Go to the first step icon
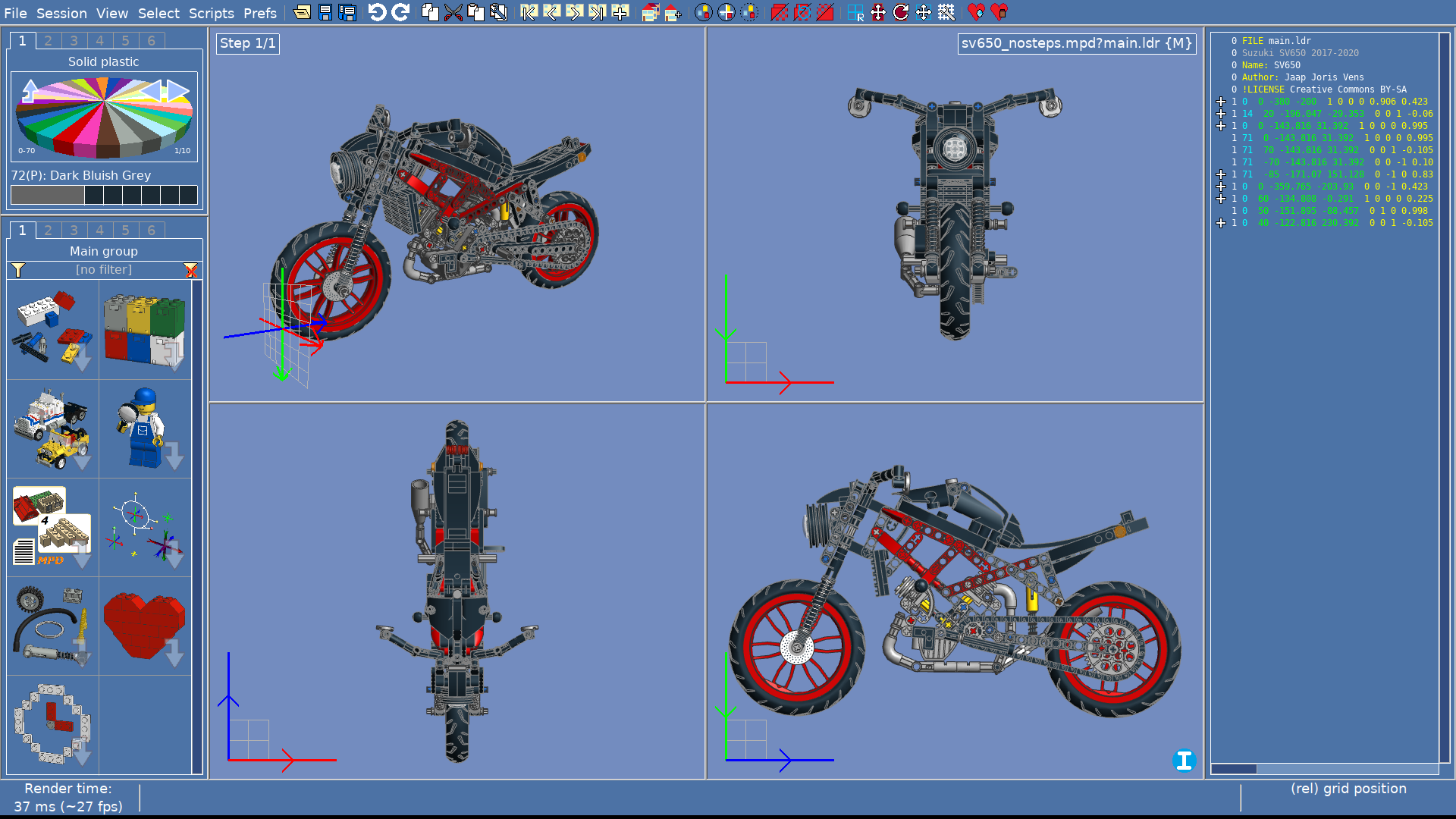The image size is (1456, 819). (529, 12)
